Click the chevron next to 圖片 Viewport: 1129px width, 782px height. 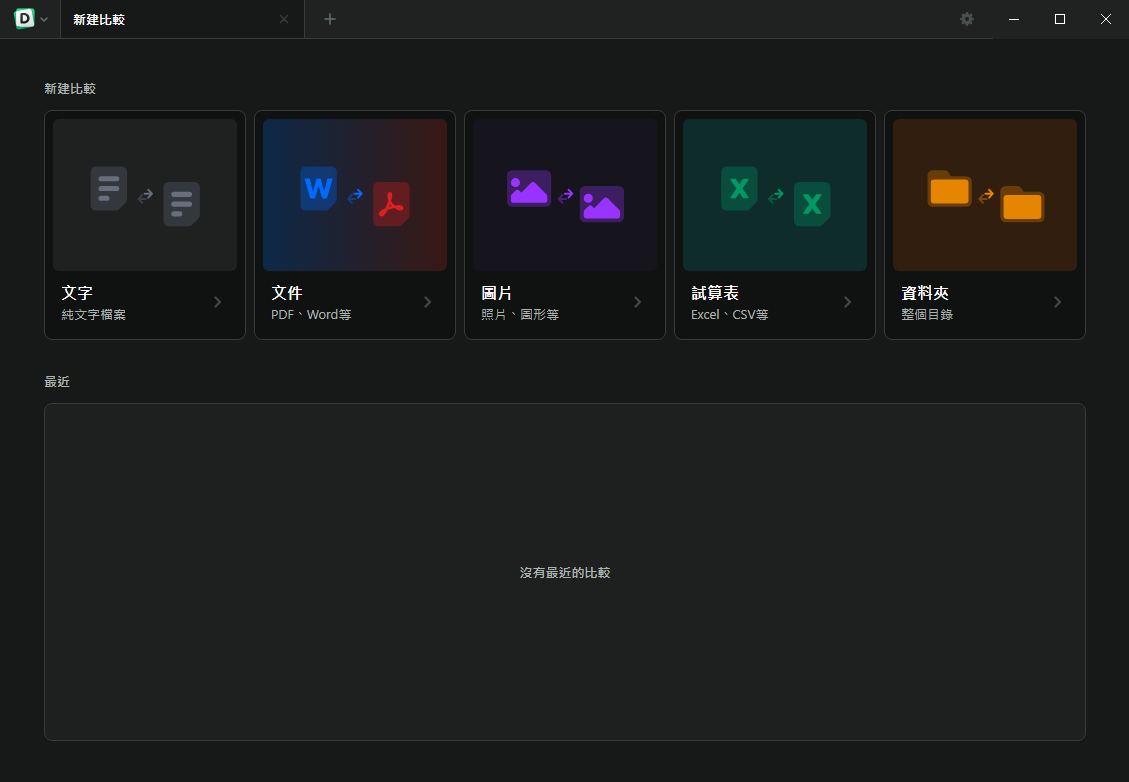tap(638, 302)
